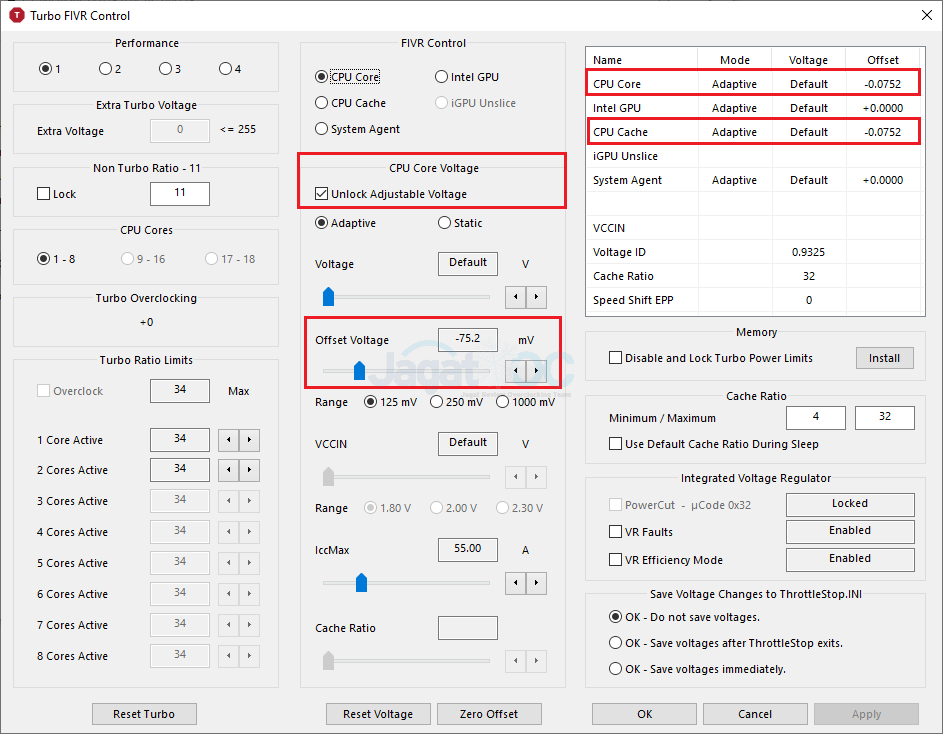Select CPU Cache row in voltage table
This screenshot has height=734, width=943.
tap(753, 132)
